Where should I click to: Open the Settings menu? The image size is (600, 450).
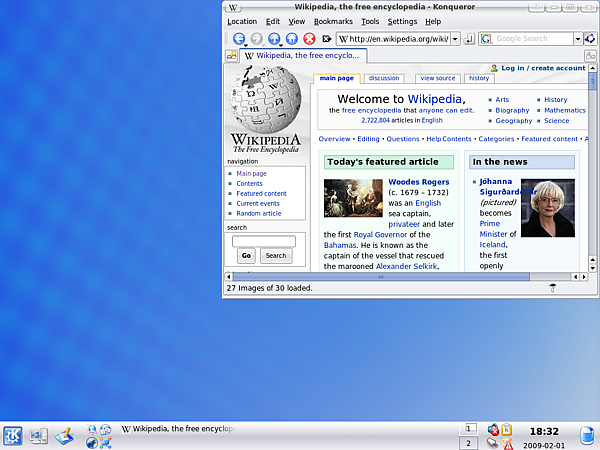[x=402, y=21]
